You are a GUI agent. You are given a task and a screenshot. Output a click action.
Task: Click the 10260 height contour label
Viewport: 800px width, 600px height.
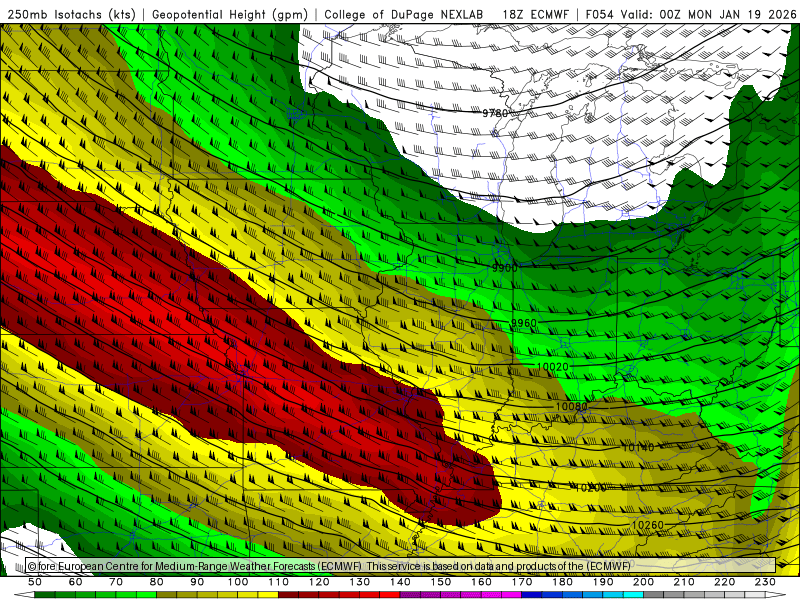[x=647, y=525]
